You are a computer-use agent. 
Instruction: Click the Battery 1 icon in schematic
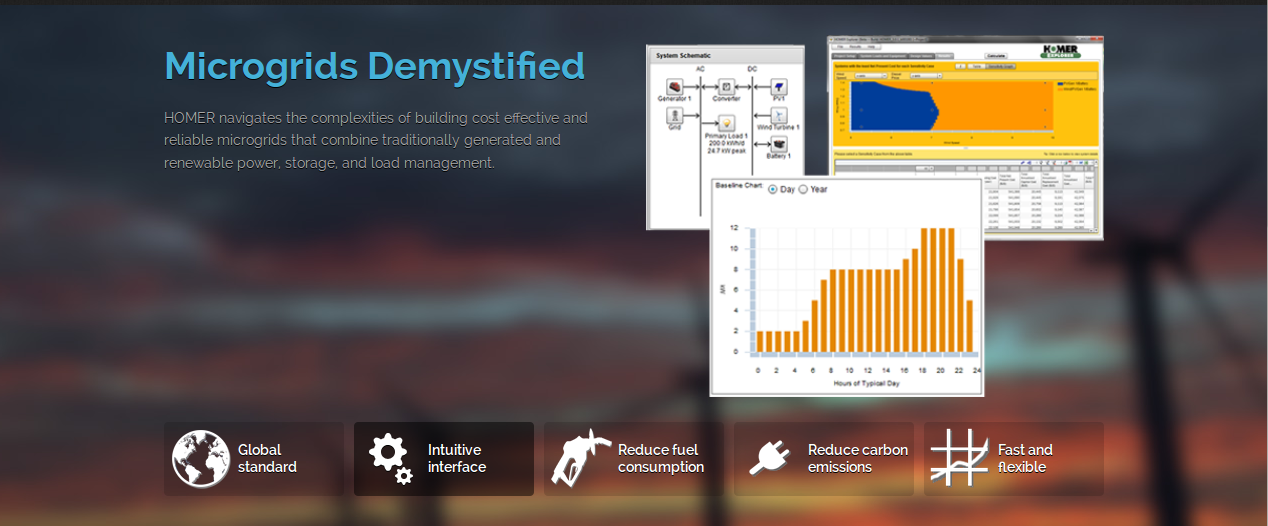(779, 145)
